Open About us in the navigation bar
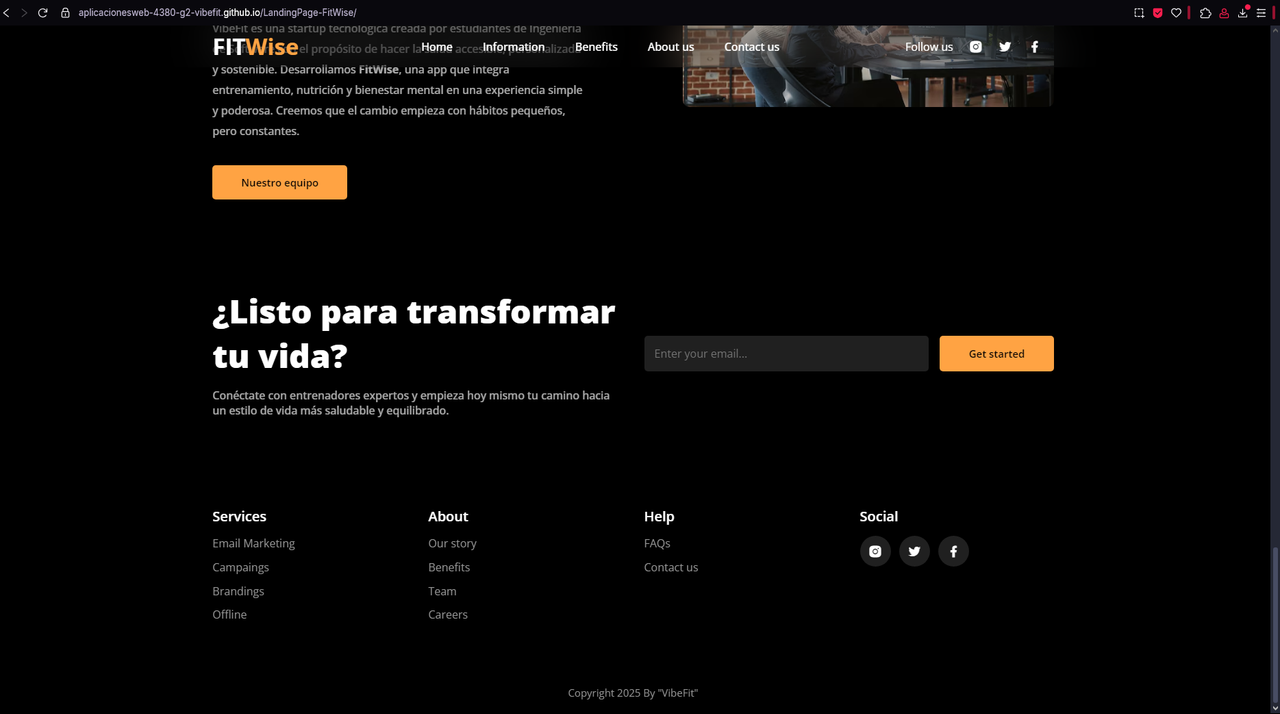 point(671,47)
